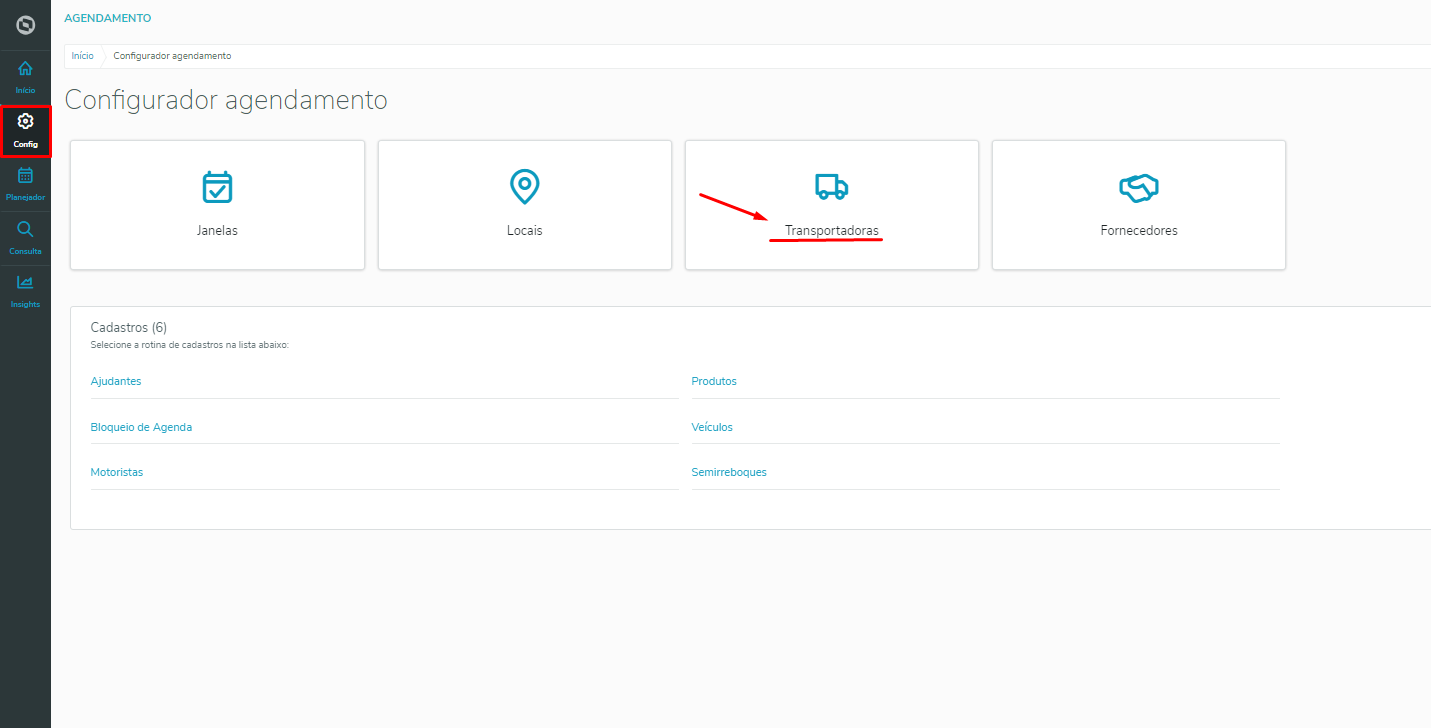1431x728 pixels.
Task: Go to Início in the breadcrumb
Action: tap(82, 56)
